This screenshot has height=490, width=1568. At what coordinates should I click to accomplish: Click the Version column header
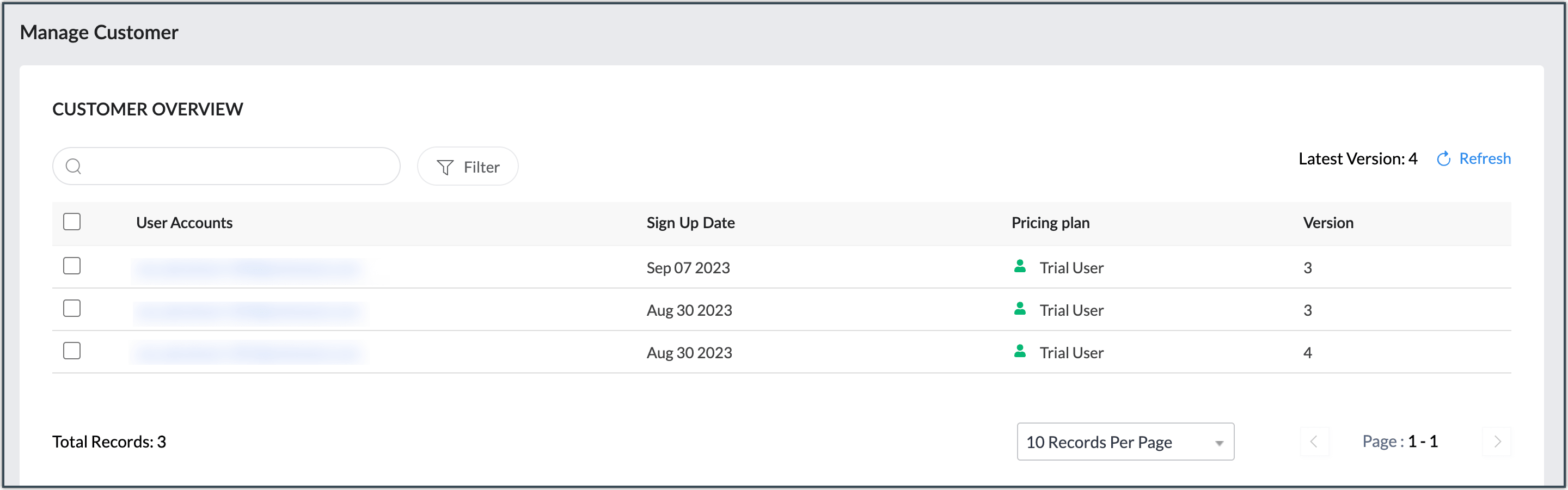[1327, 223]
